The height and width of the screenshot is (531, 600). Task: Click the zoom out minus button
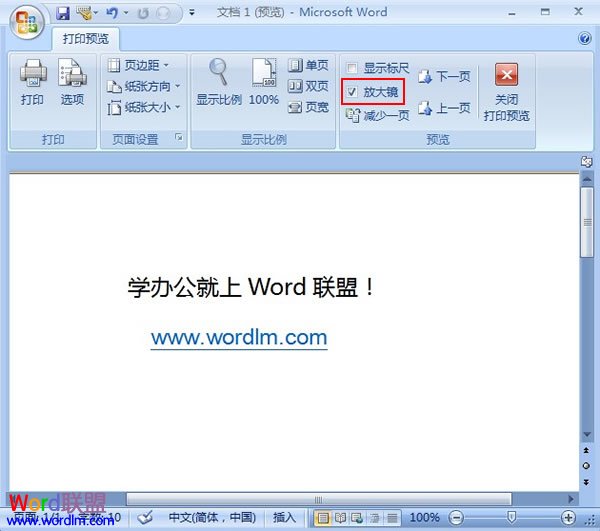[x=456, y=518]
